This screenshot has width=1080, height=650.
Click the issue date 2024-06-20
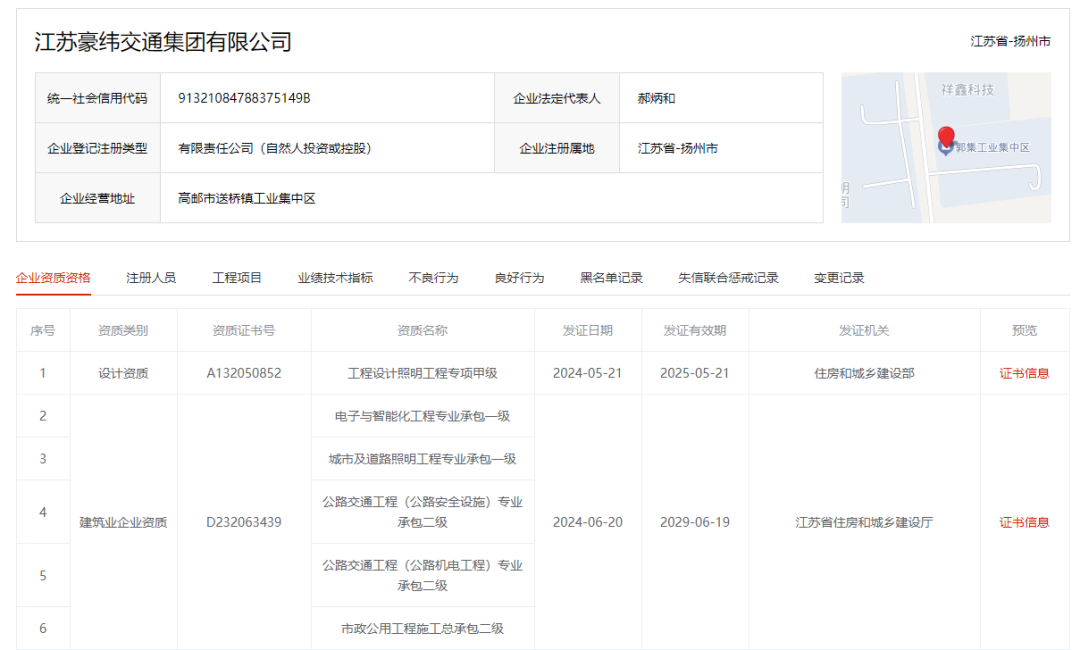588,523
